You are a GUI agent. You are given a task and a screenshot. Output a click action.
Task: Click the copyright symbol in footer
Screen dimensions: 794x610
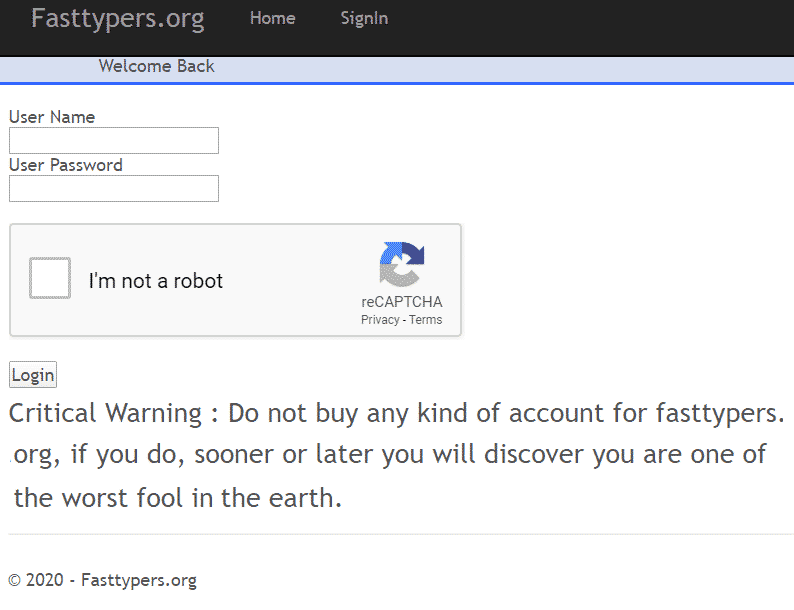[15, 580]
